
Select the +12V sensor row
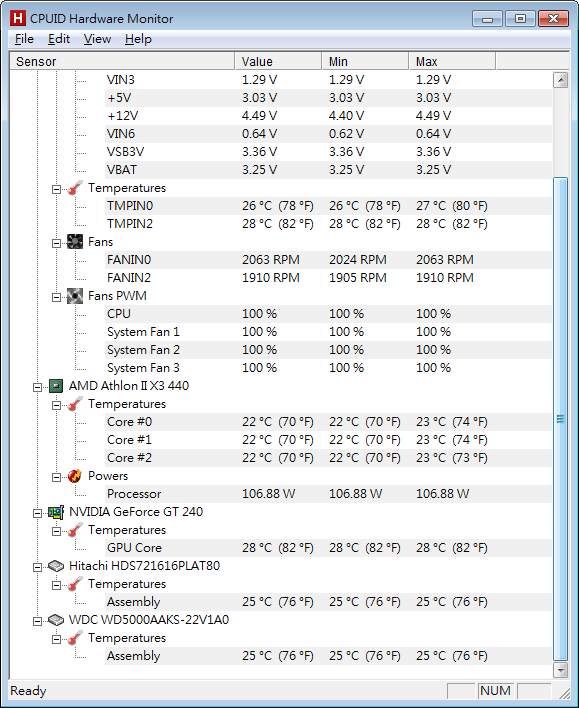328,116
